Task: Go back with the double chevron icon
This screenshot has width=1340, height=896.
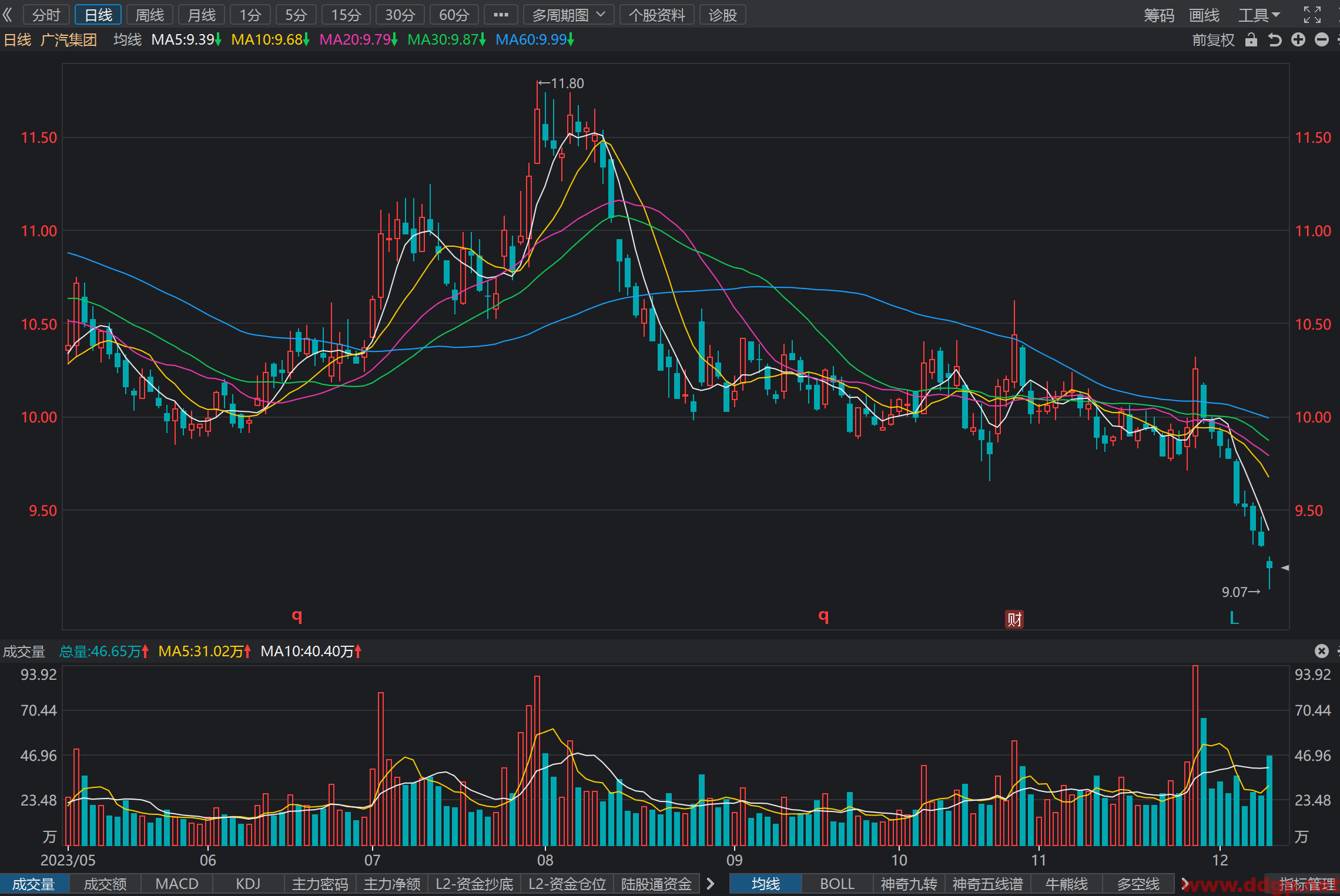Action: tap(8, 15)
